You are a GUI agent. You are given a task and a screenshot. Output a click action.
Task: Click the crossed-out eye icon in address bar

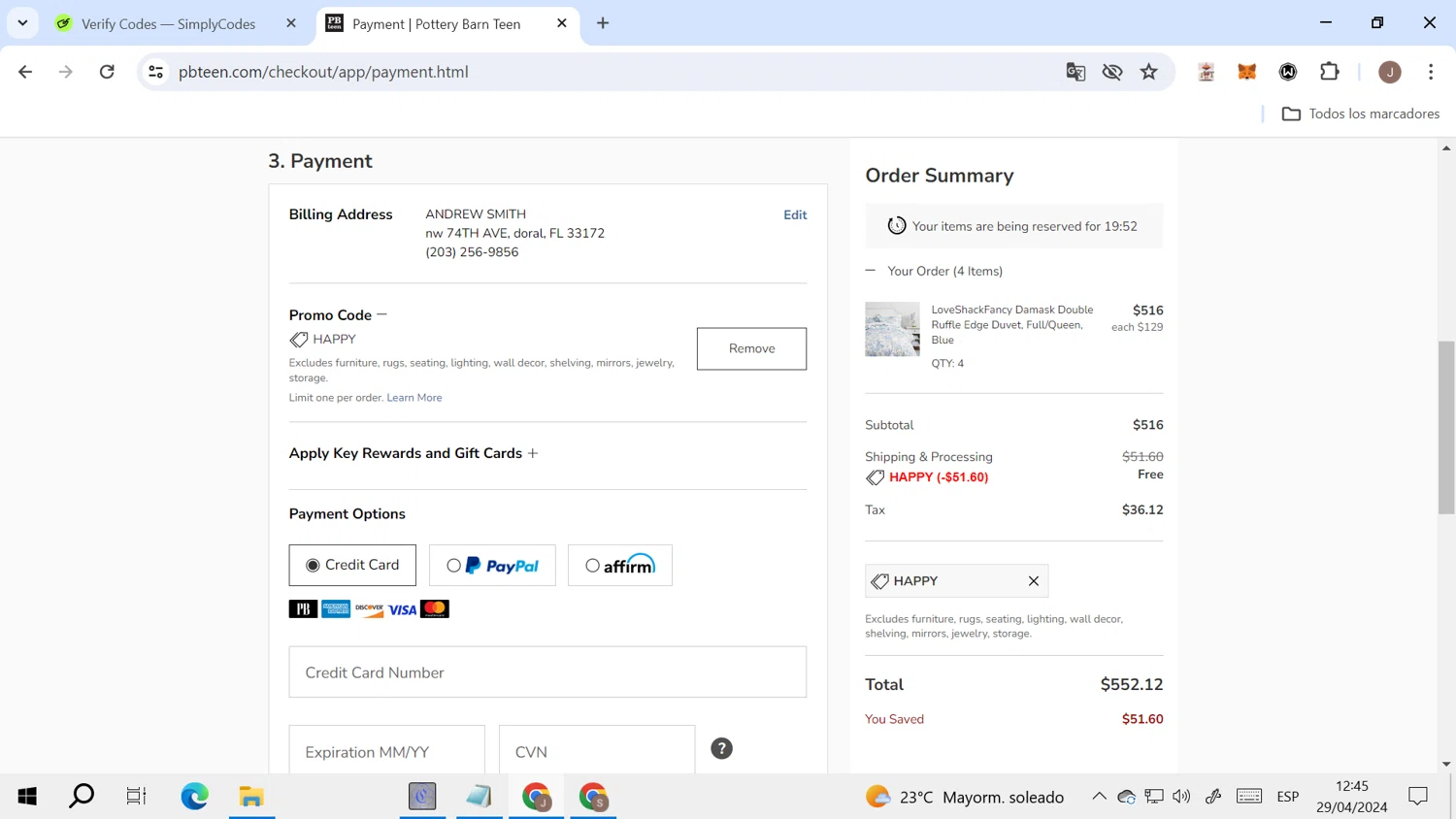point(1112,72)
